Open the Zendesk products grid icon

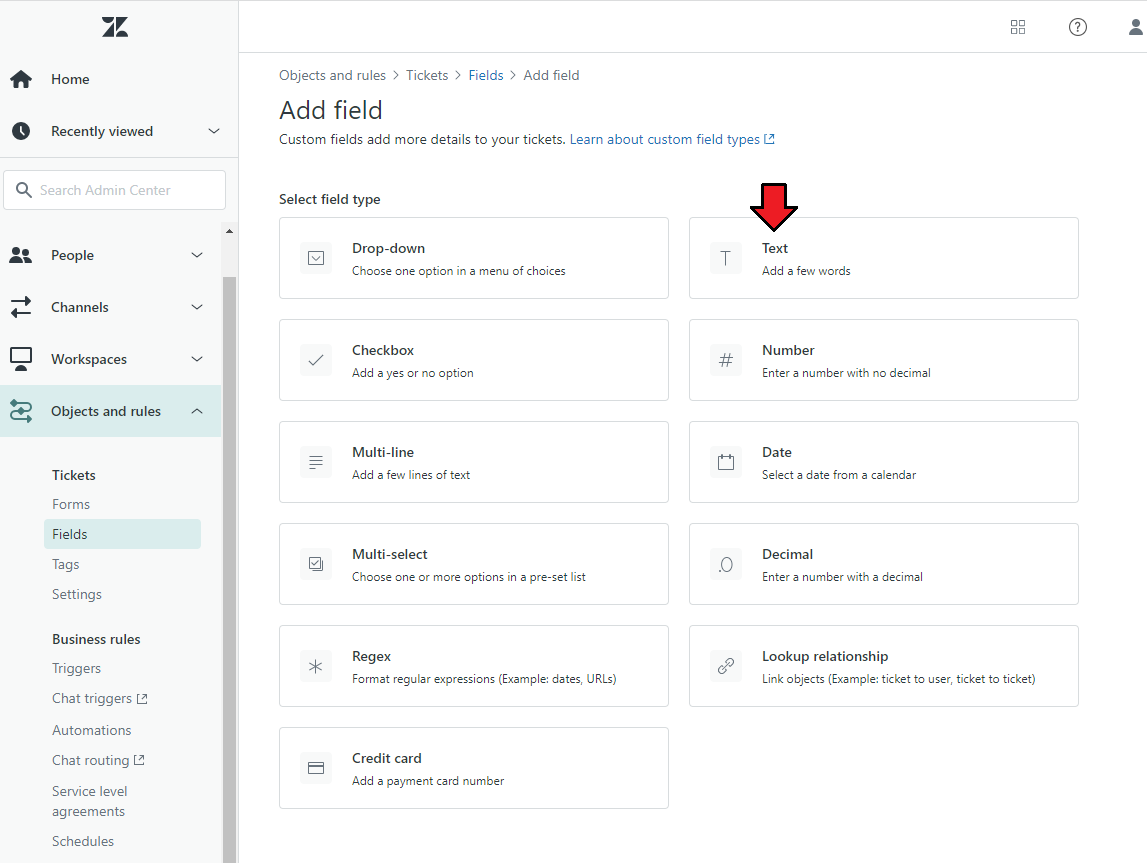(1018, 27)
